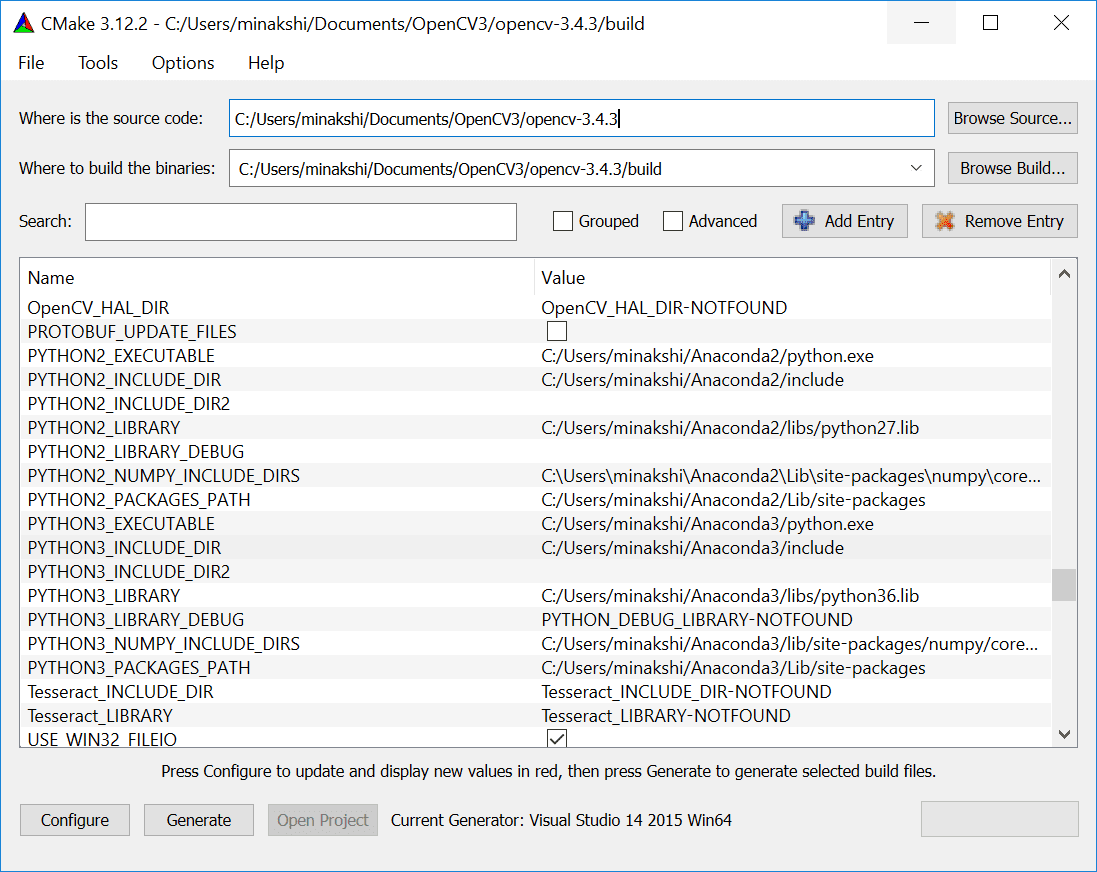Click the Anaconda2/Lib/site-packages value
The image size is (1097, 872).
tap(733, 500)
